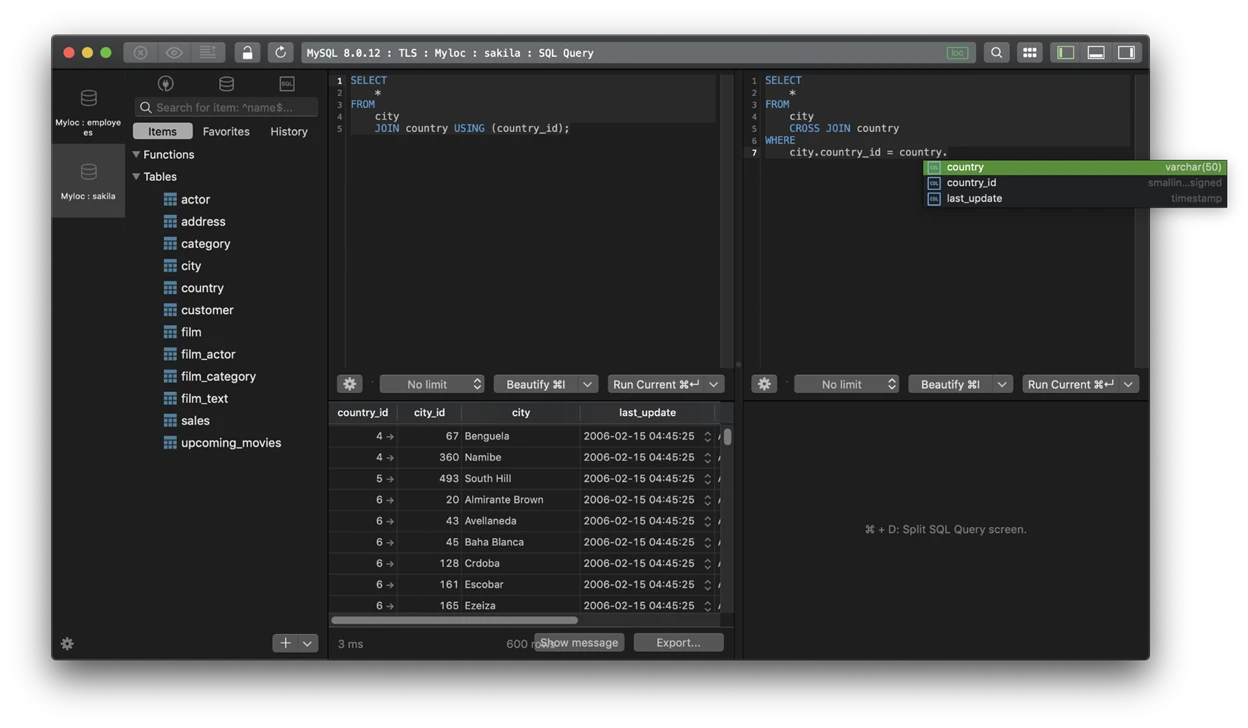Click the film_text table icon

(x=170, y=398)
